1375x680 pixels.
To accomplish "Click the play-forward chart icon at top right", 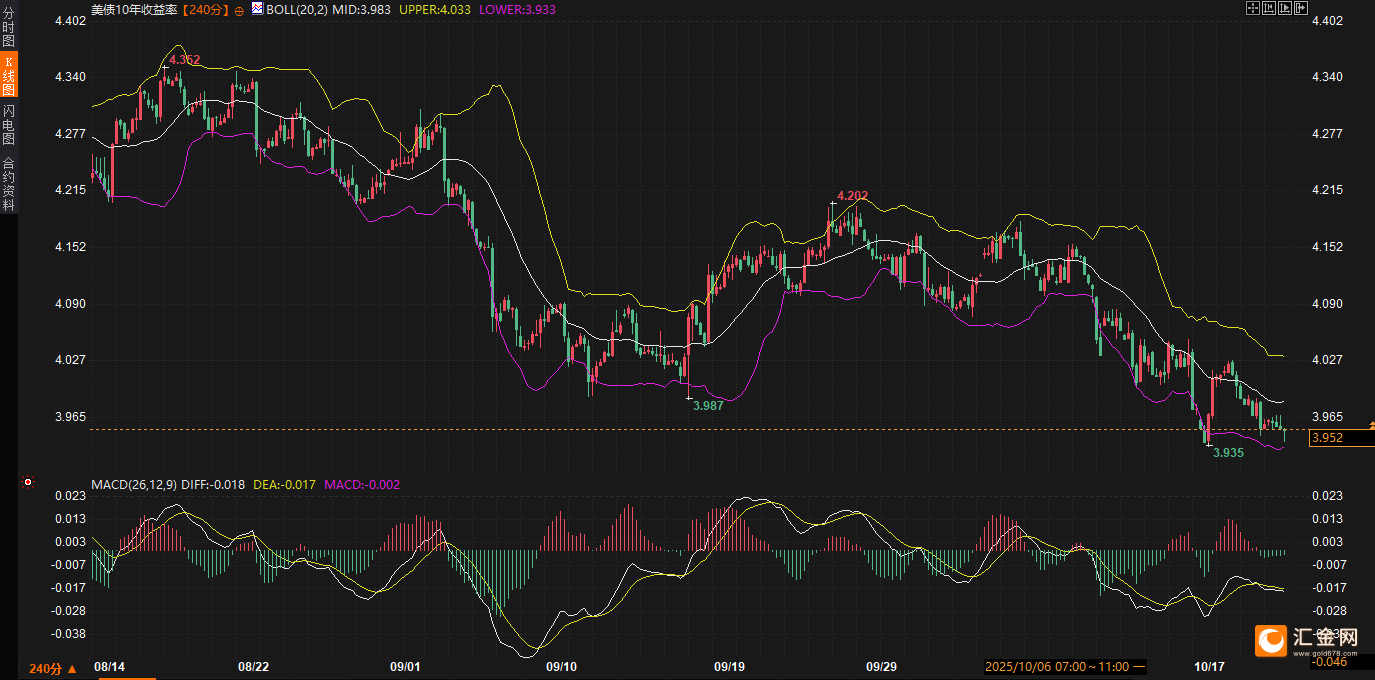I will pos(1285,9).
